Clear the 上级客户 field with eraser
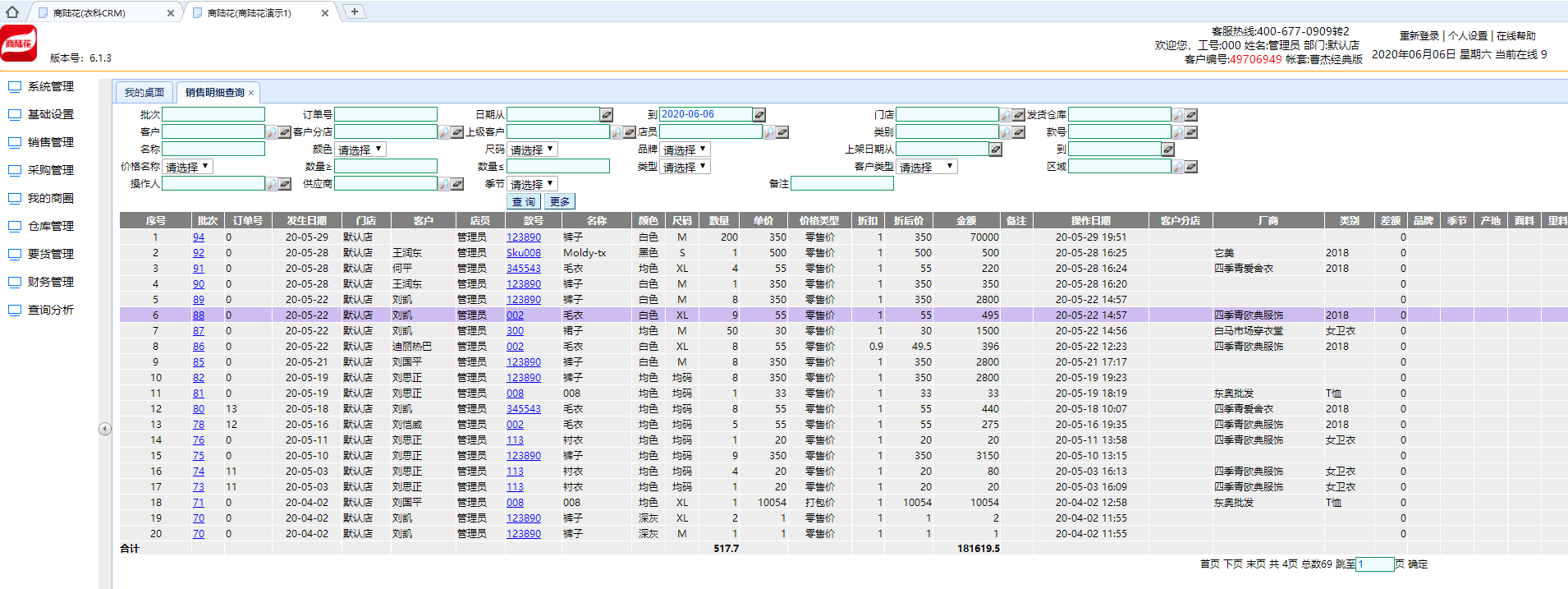1568x589 pixels. coord(630,132)
